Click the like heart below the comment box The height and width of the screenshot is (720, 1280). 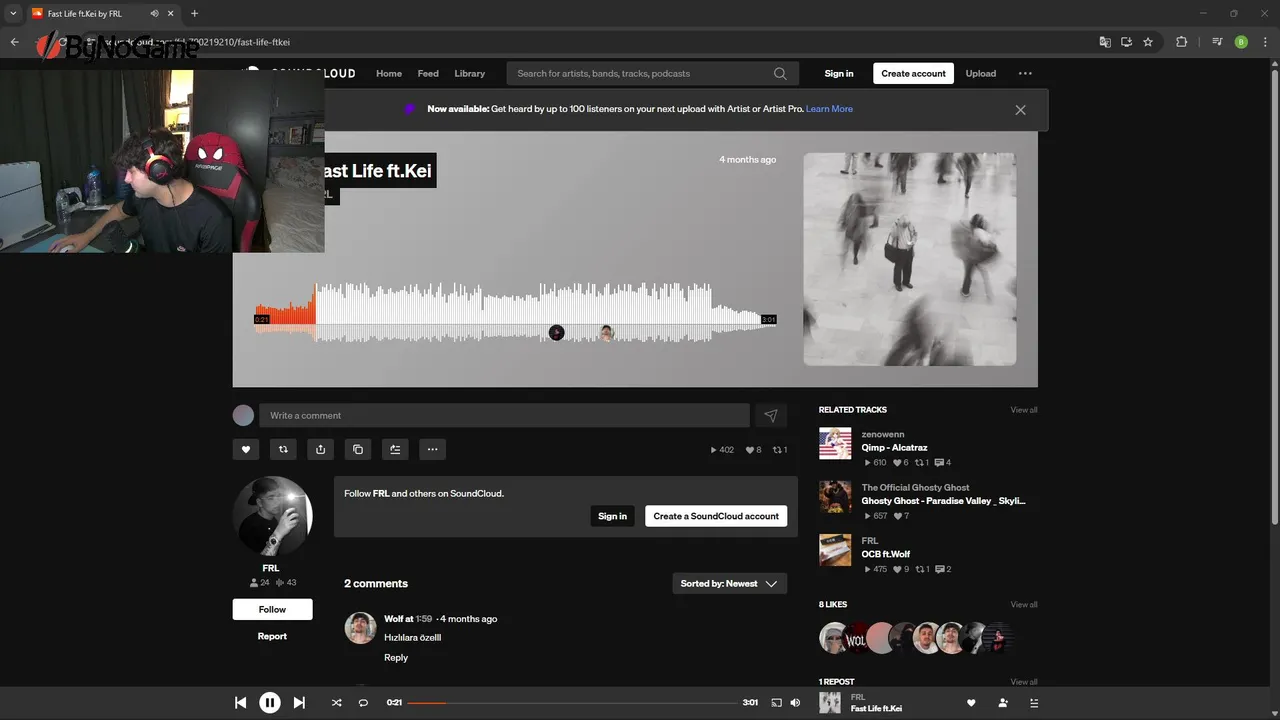coord(246,449)
